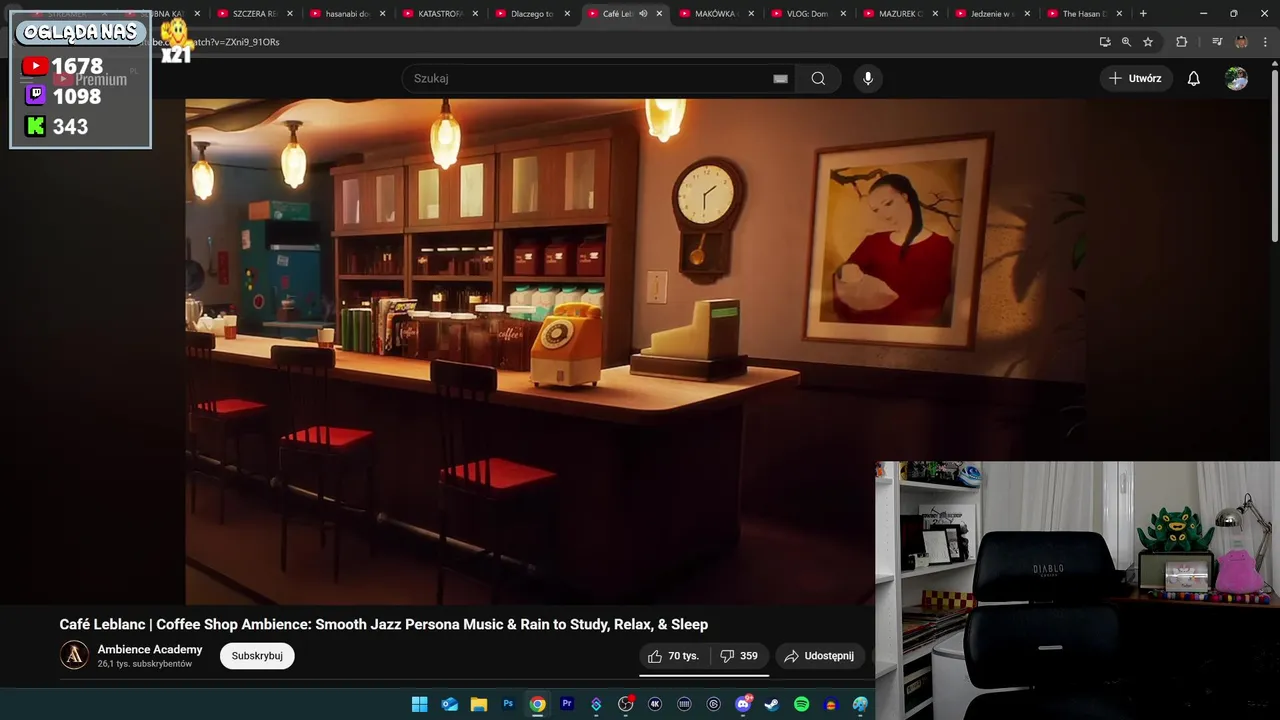Viewport: 1280px width, 720px height.
Task: Share the video with the Udostępnij button
Action: coord(819,656)
